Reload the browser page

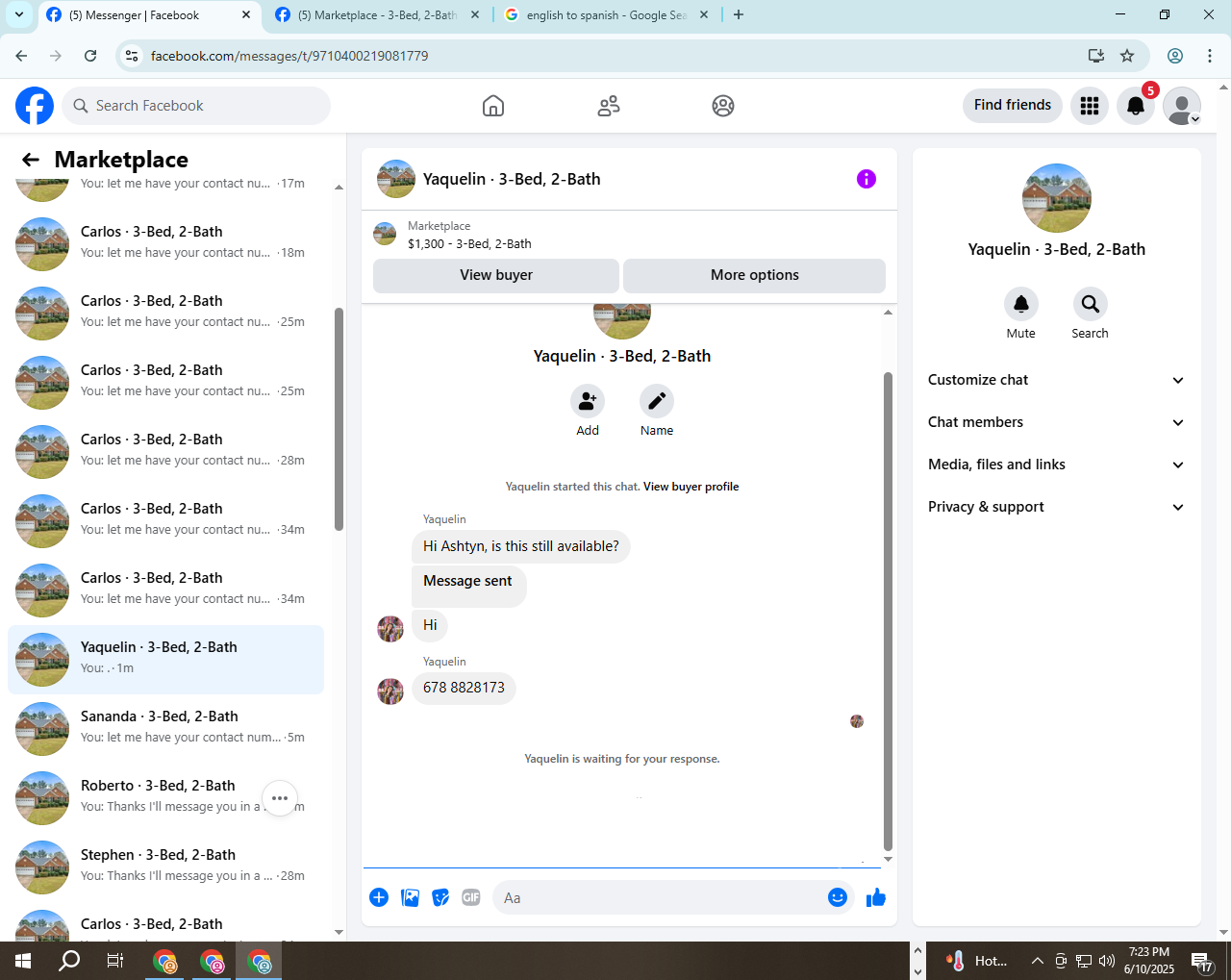tap(90, 56)
